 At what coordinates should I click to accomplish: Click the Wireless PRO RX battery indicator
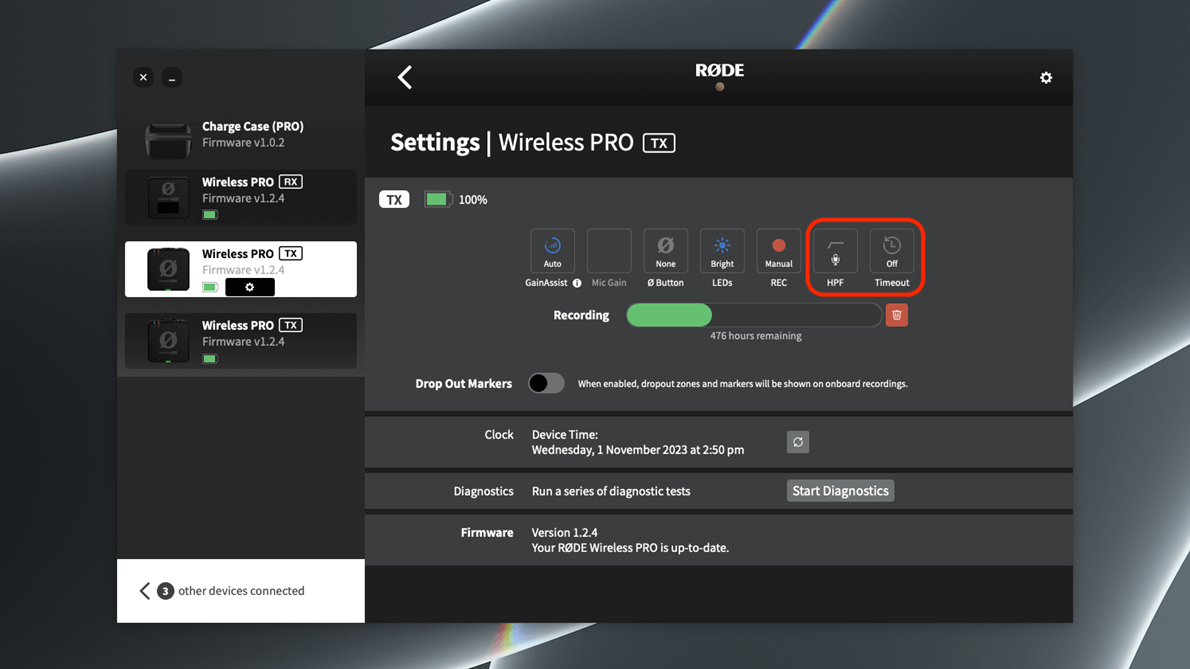[210, 215]
